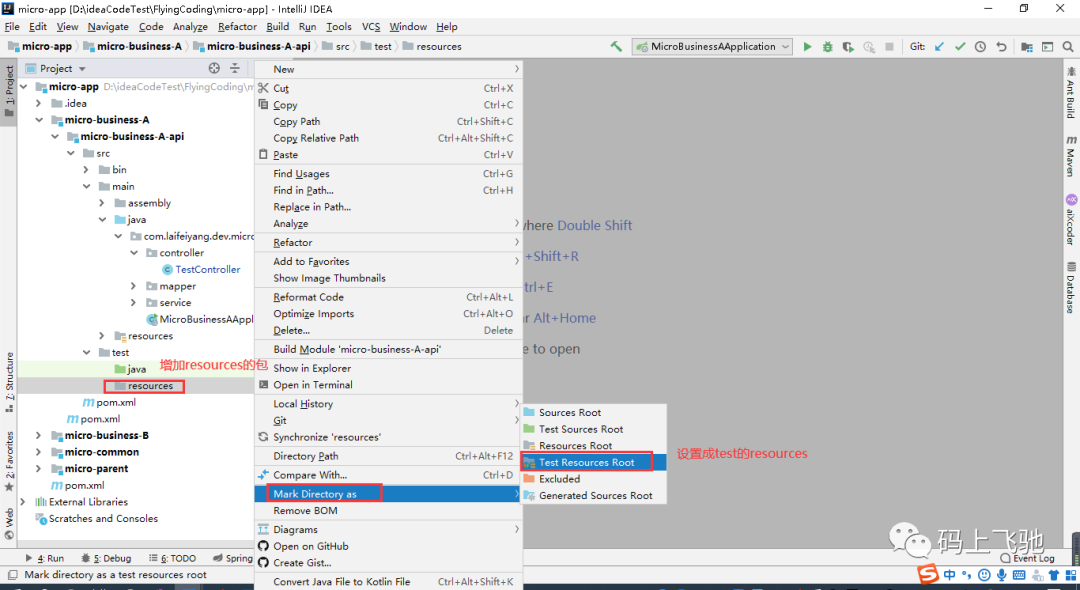The width and height of the screenshot is (1080, 590).
Task: Run MicroBusinessAApplication with green play icon
Action: pos(807,47)
